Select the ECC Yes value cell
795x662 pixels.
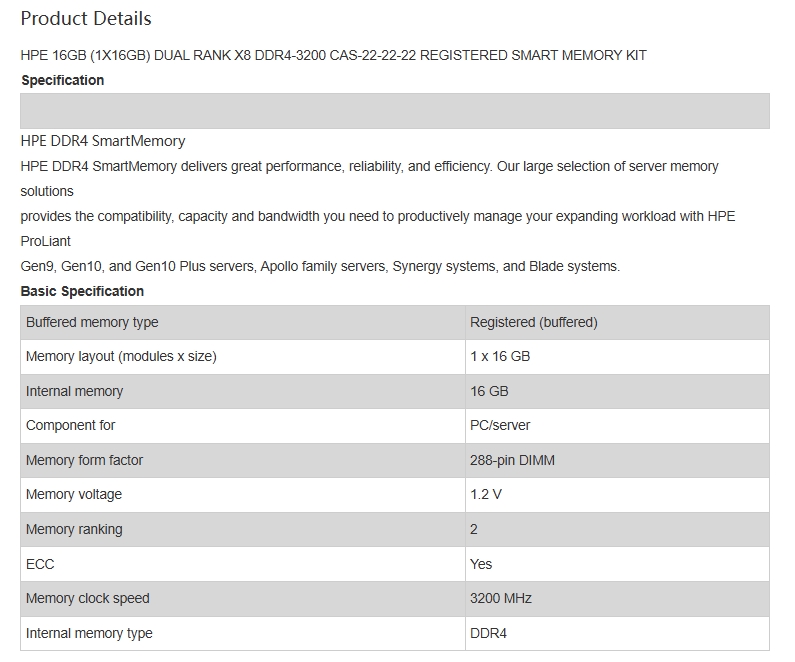(x=617, y=564)
